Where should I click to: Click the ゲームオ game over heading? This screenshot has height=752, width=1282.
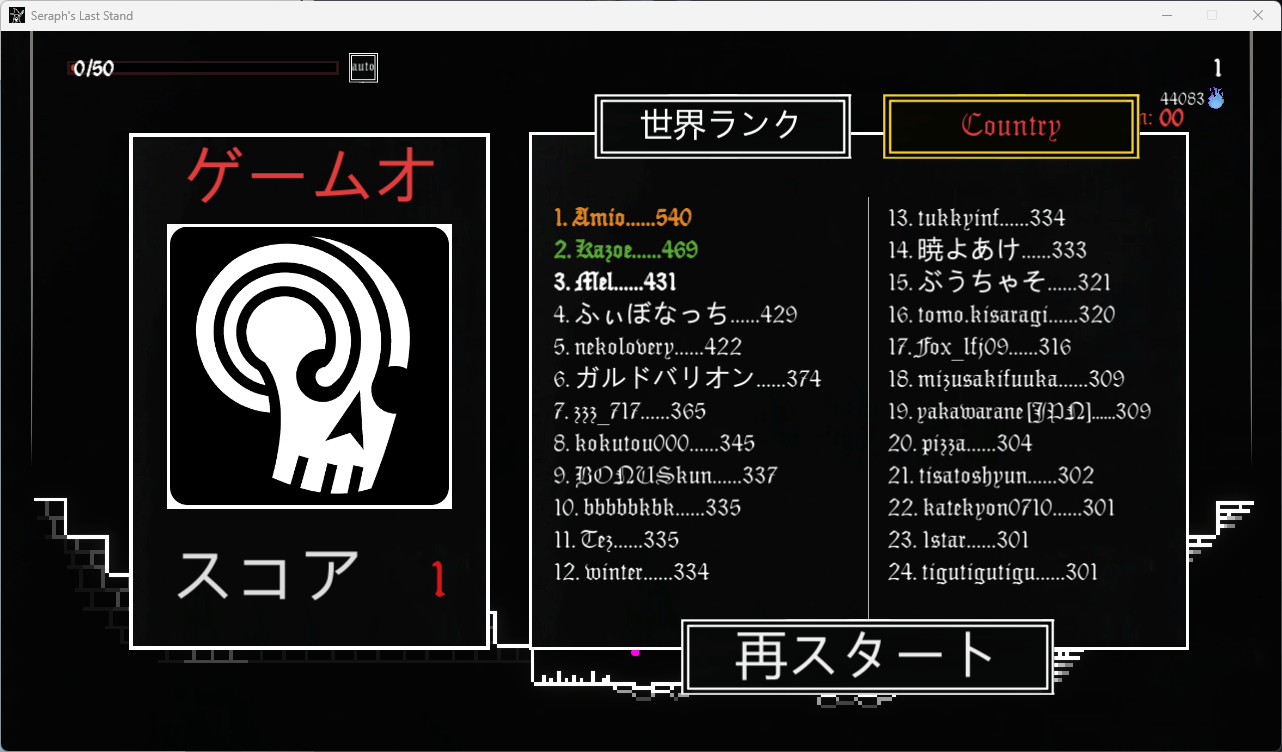(310, 174)
